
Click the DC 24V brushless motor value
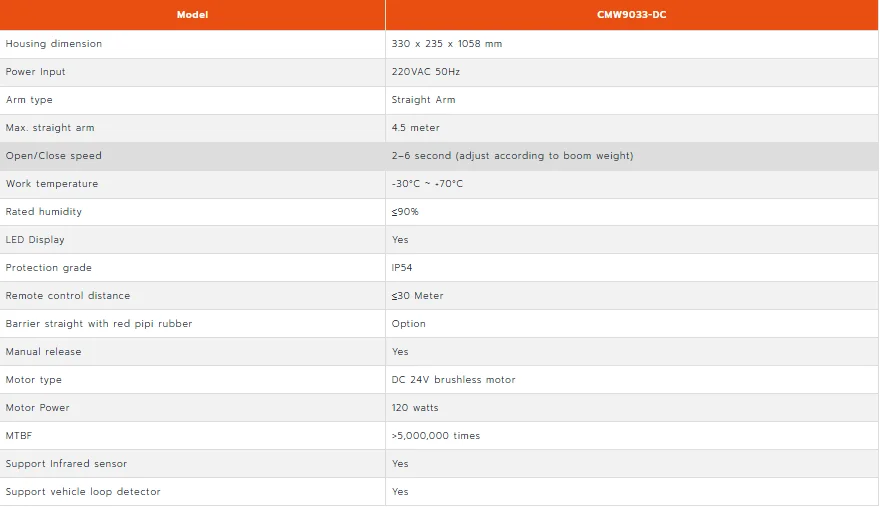(x=453, y=380)
